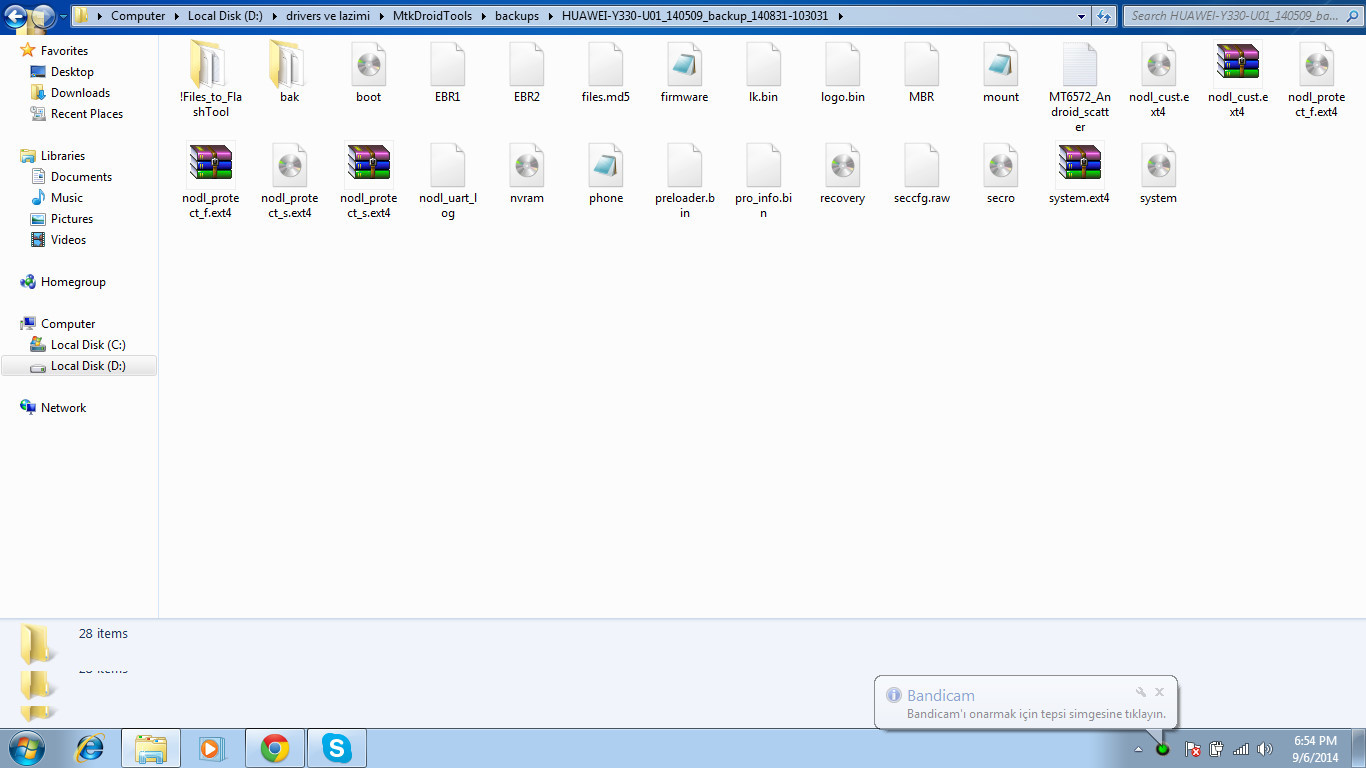The image size is (1366, 768).
Task: Open Skype from the taskbar
Action: point(337,748)
